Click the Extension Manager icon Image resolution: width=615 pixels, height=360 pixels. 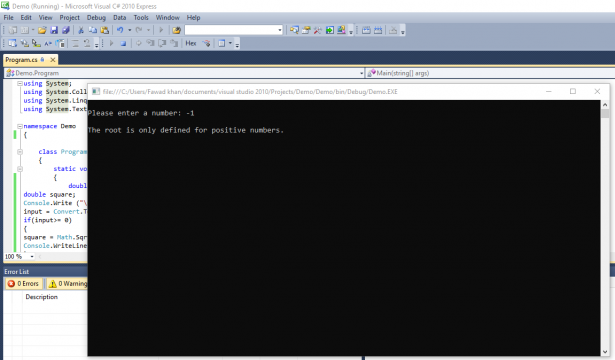[x=341, y=30]
